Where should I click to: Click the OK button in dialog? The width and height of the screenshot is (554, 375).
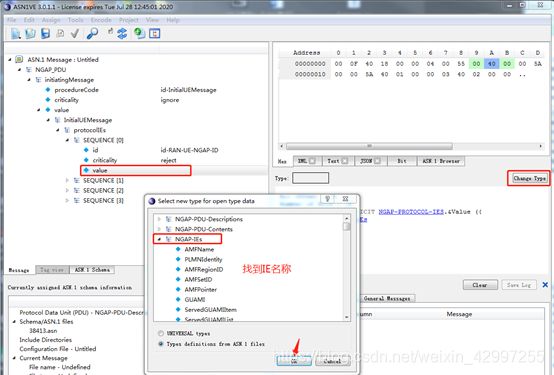pyautogui.click(x=294, y=361)
